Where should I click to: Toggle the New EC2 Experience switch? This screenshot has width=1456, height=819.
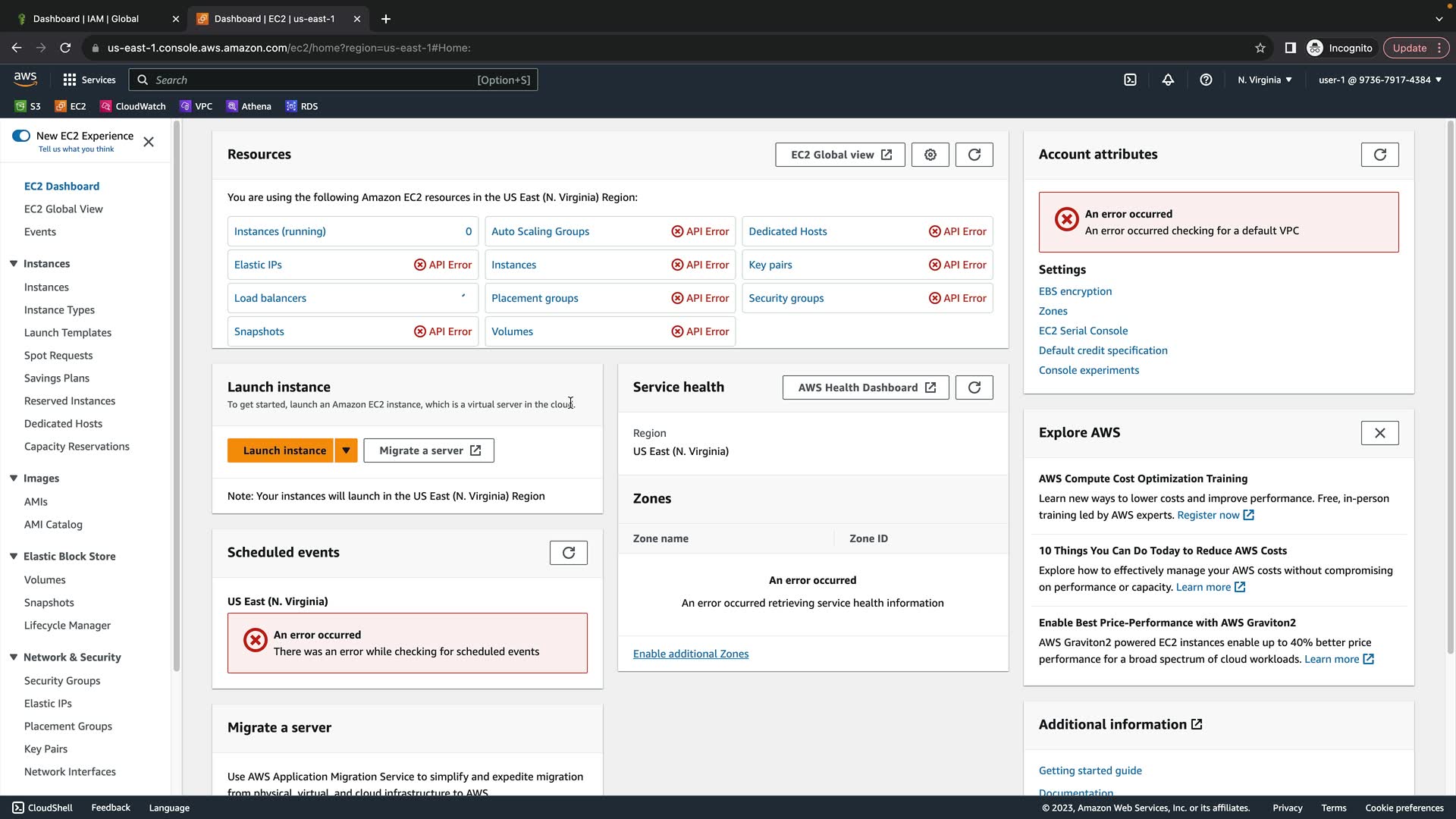pos(21,136)
